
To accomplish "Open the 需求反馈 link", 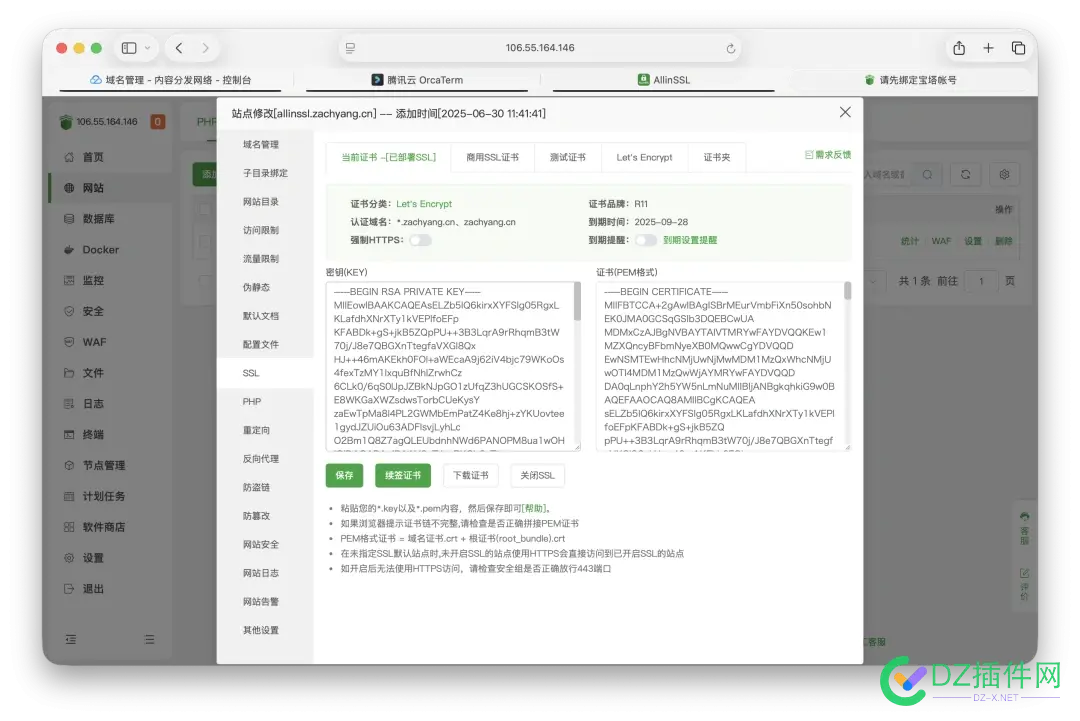I will click(827, 155).
